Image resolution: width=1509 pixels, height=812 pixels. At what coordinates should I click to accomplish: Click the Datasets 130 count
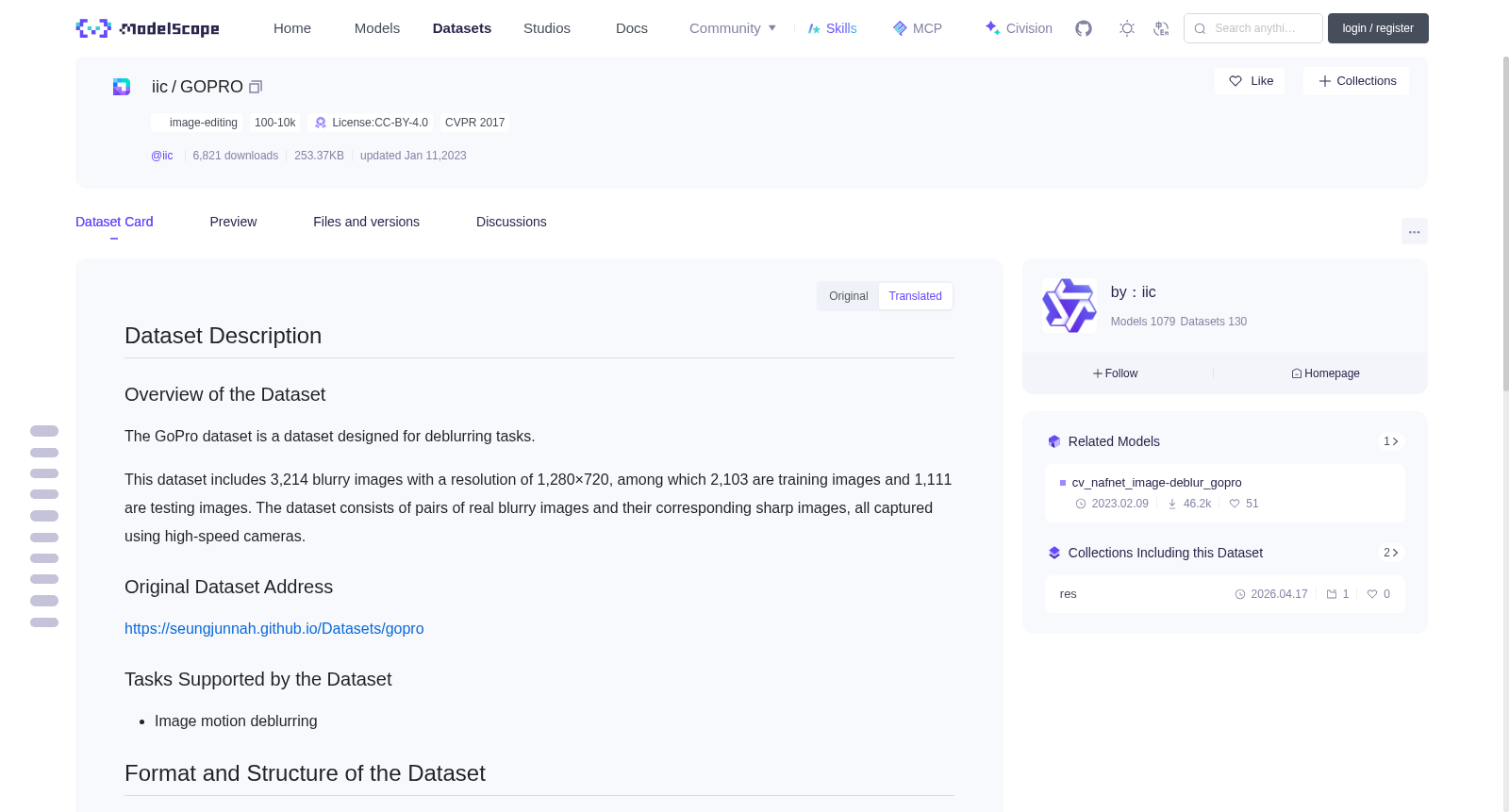pos(1214,322)
